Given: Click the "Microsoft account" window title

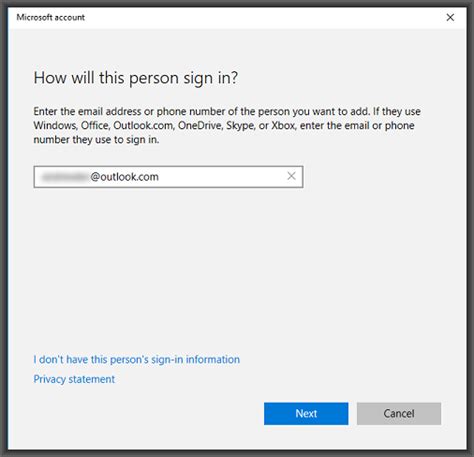Looking at the screenshot, I should coord(51,17).
